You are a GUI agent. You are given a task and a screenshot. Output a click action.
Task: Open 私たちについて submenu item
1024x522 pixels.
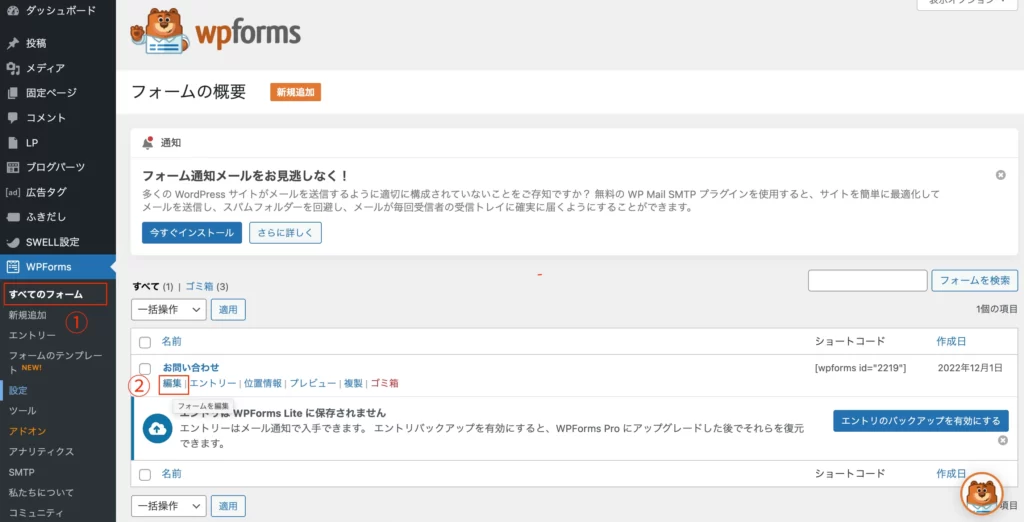[x=41, y=493]
